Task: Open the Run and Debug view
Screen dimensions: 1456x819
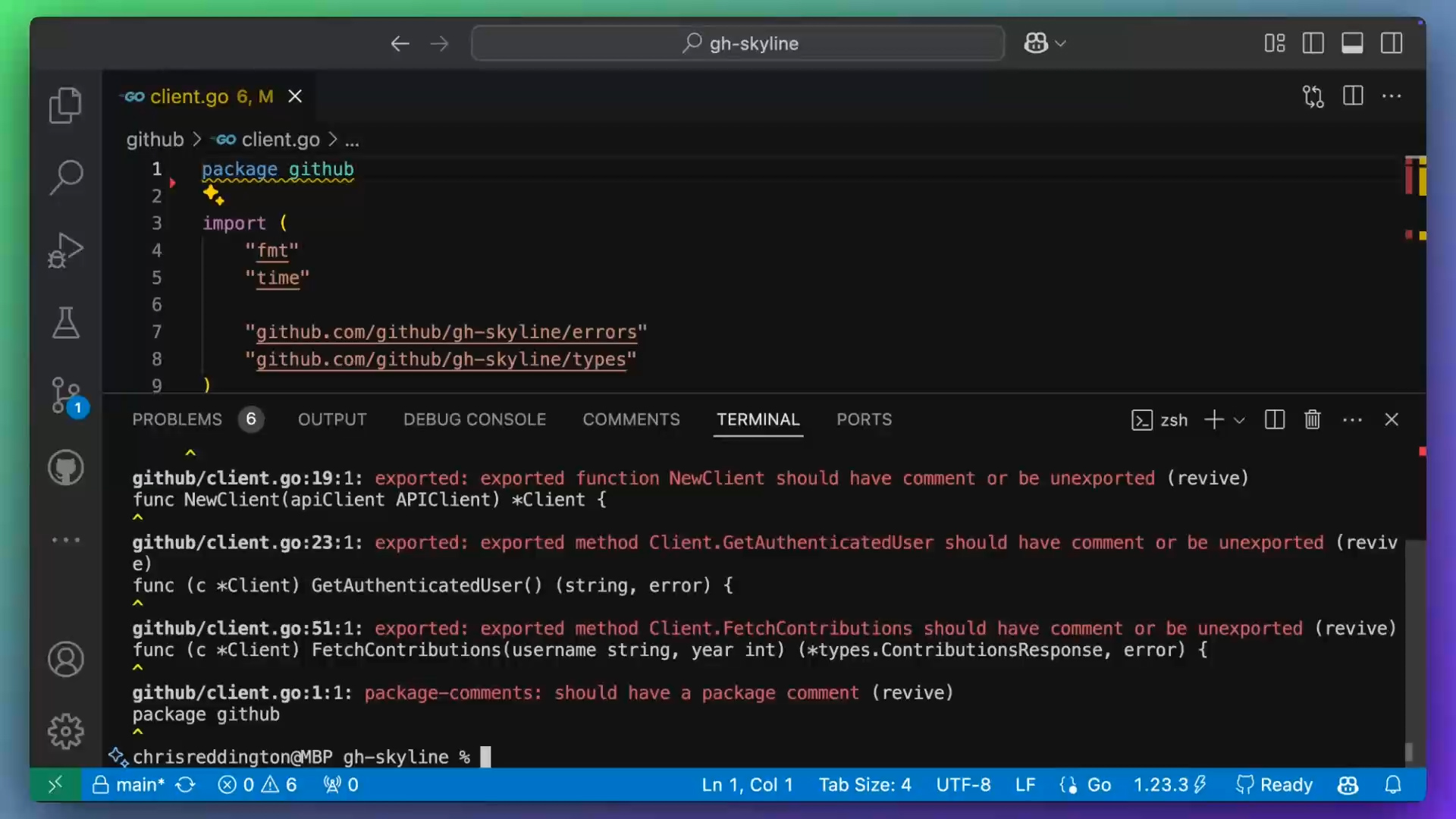Action: pos(65,250)
